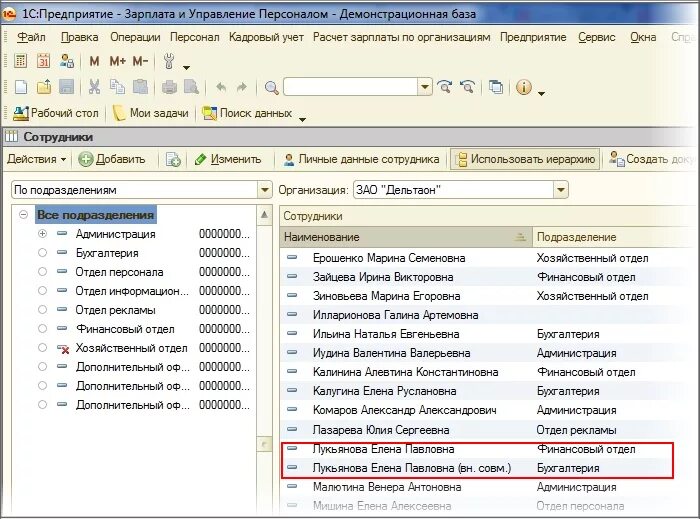The image size is (700, 519).
Task: Open the Правка menu
Action: (79, 37)
